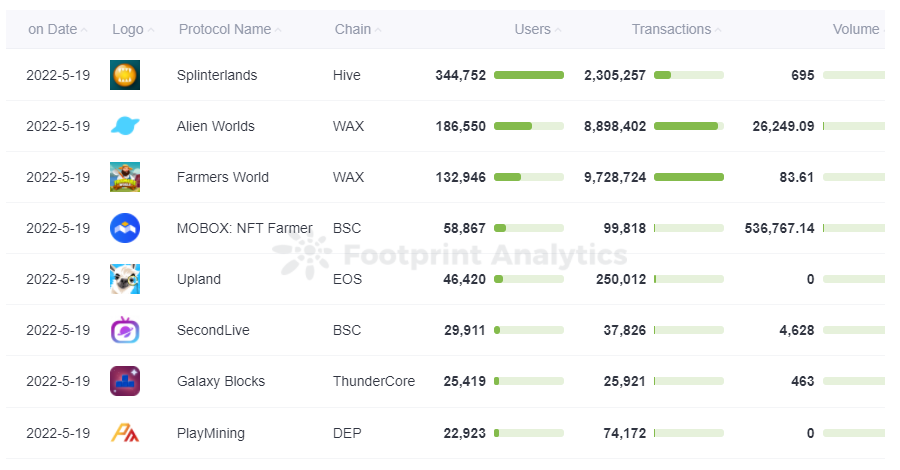This screenshot has width=900, height=470.
Task: Click the Alien Worlds planet logo
Action: (125, 126)
